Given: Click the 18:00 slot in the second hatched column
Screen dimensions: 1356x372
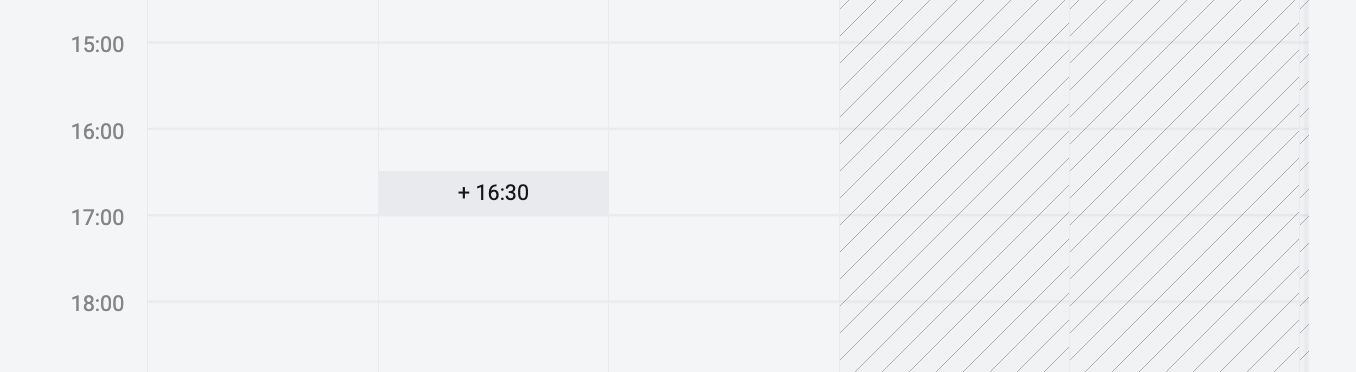Looking at the screenshot, I should pyautogui.click(x=1185, y=337).
